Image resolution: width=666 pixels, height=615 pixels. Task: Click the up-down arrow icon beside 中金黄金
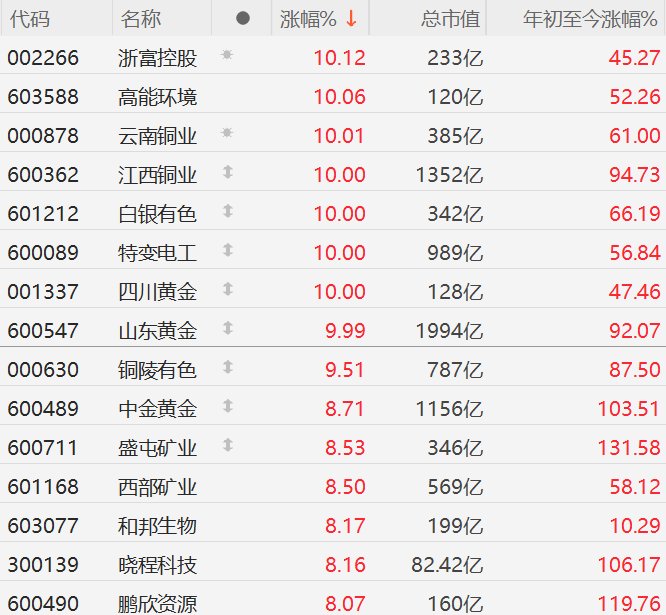coord(227,406)
